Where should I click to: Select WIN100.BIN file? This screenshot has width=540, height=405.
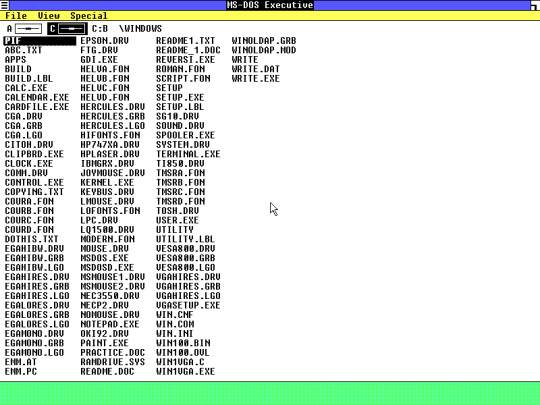click(183, 343)
